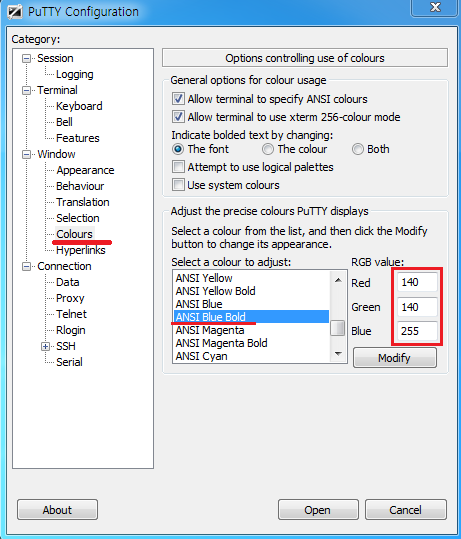Select The colour radio option
This screenshot has height=539, width=461.
pyautogui.click(x=268, y=149)
